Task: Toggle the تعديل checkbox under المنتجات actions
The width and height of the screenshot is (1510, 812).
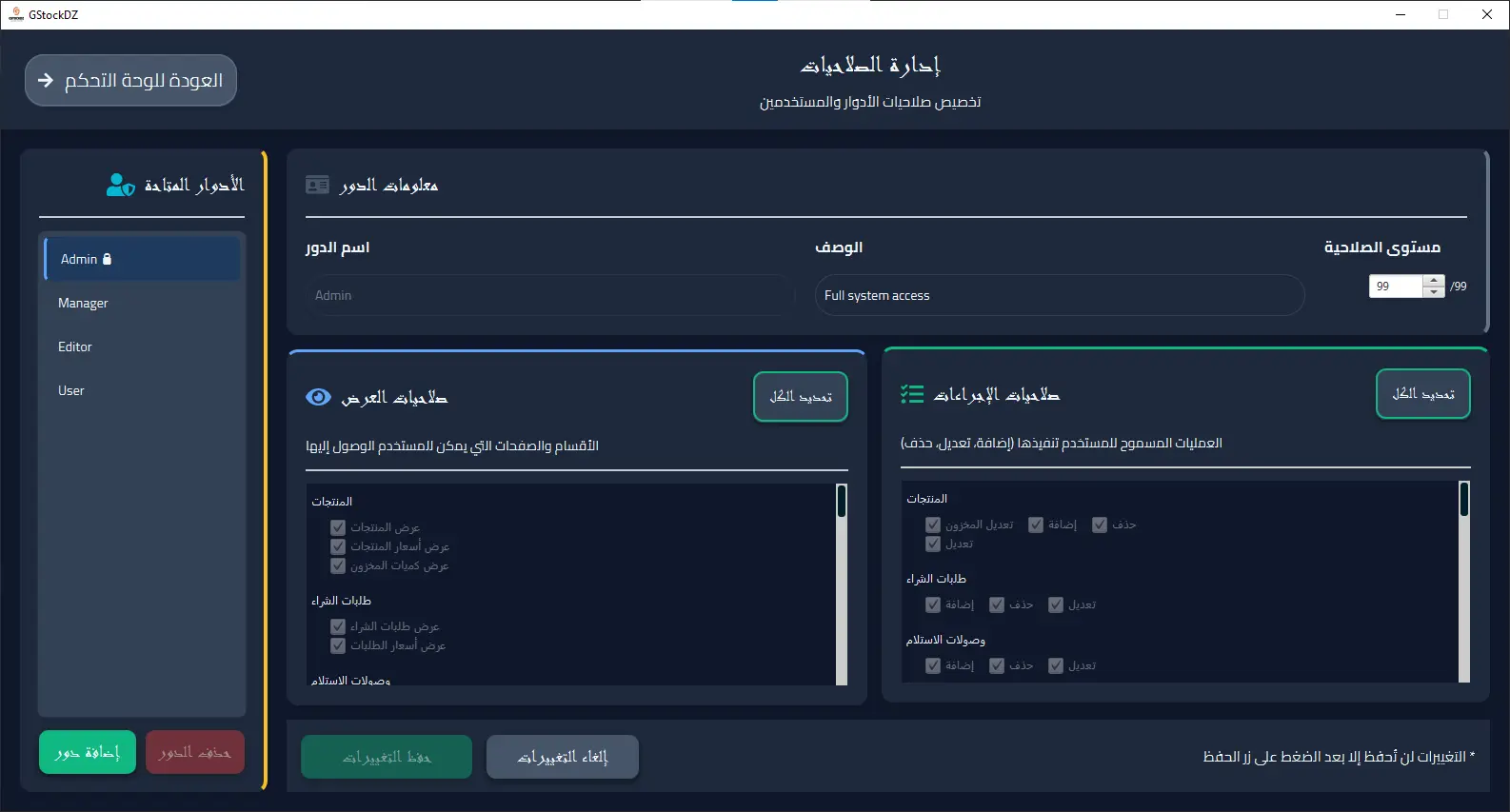Action: tap(933, 544)
